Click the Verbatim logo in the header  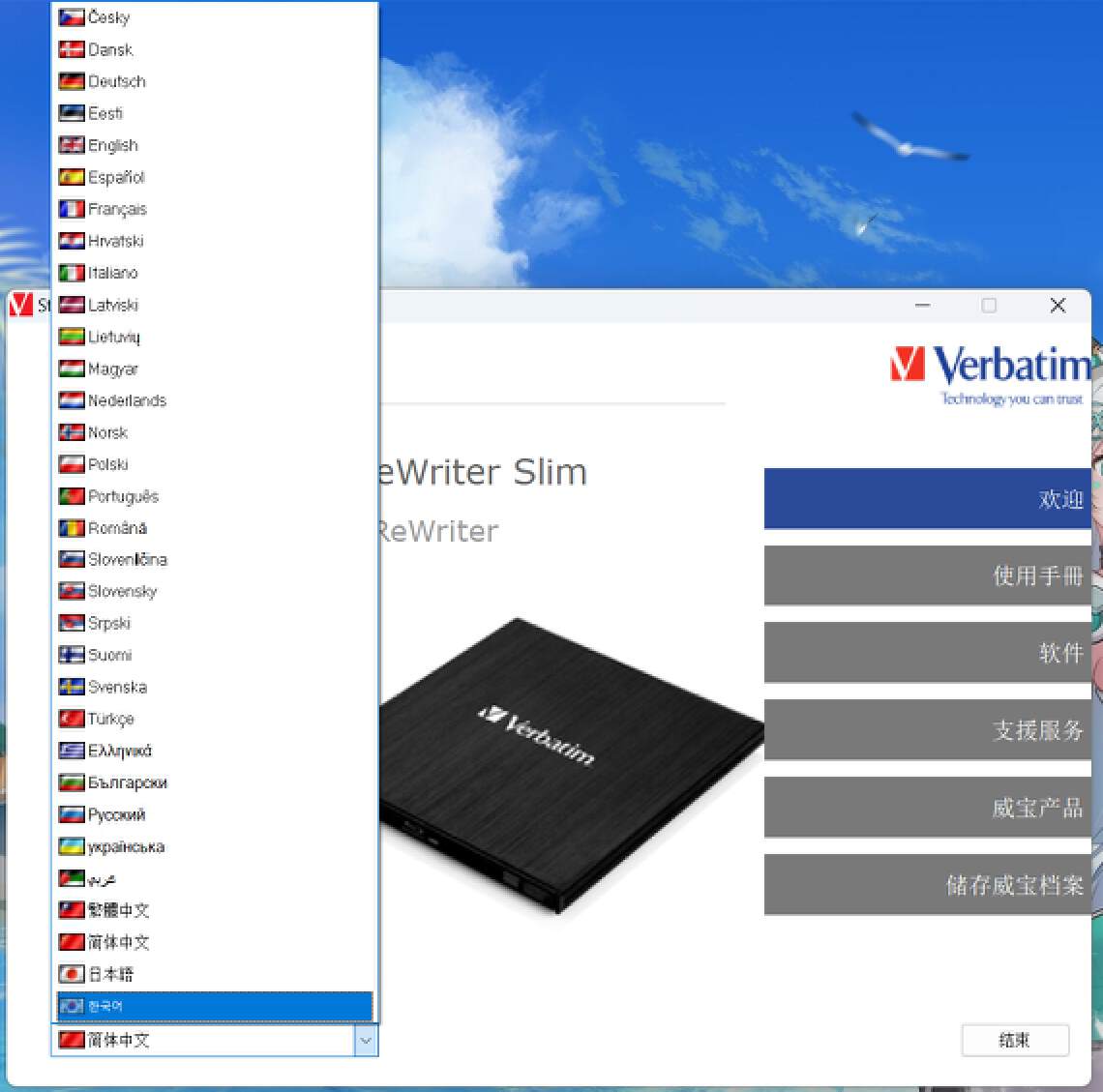990,375
